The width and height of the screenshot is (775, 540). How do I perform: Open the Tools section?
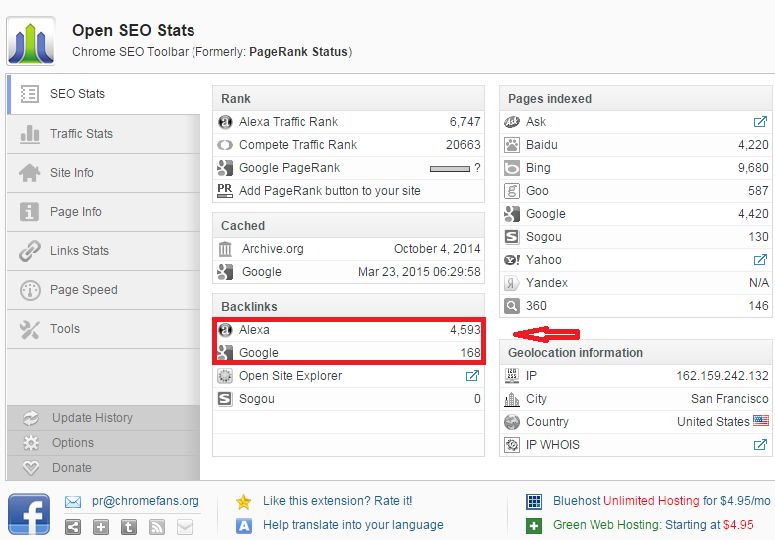(x=104, y=329)
